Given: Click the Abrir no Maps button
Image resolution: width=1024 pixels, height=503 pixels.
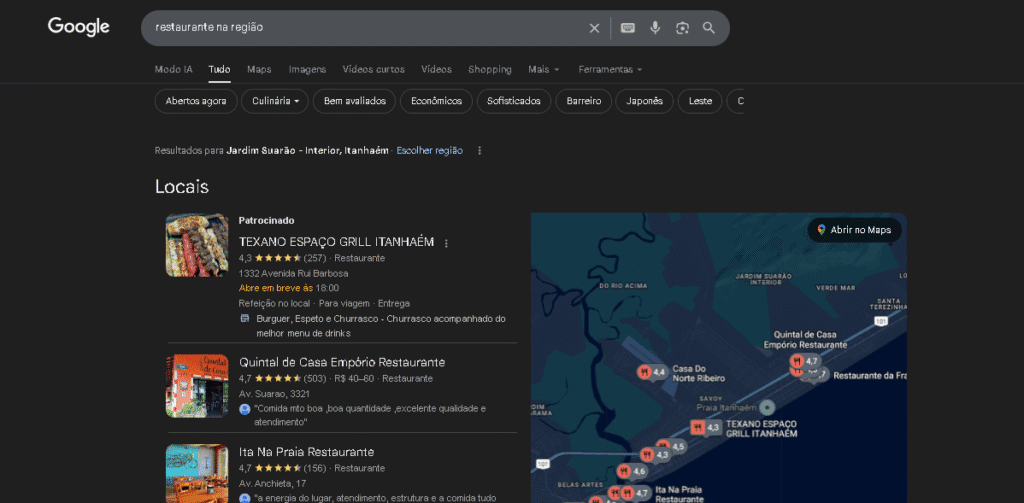Looking at the screenshot, I should point(854,230).
